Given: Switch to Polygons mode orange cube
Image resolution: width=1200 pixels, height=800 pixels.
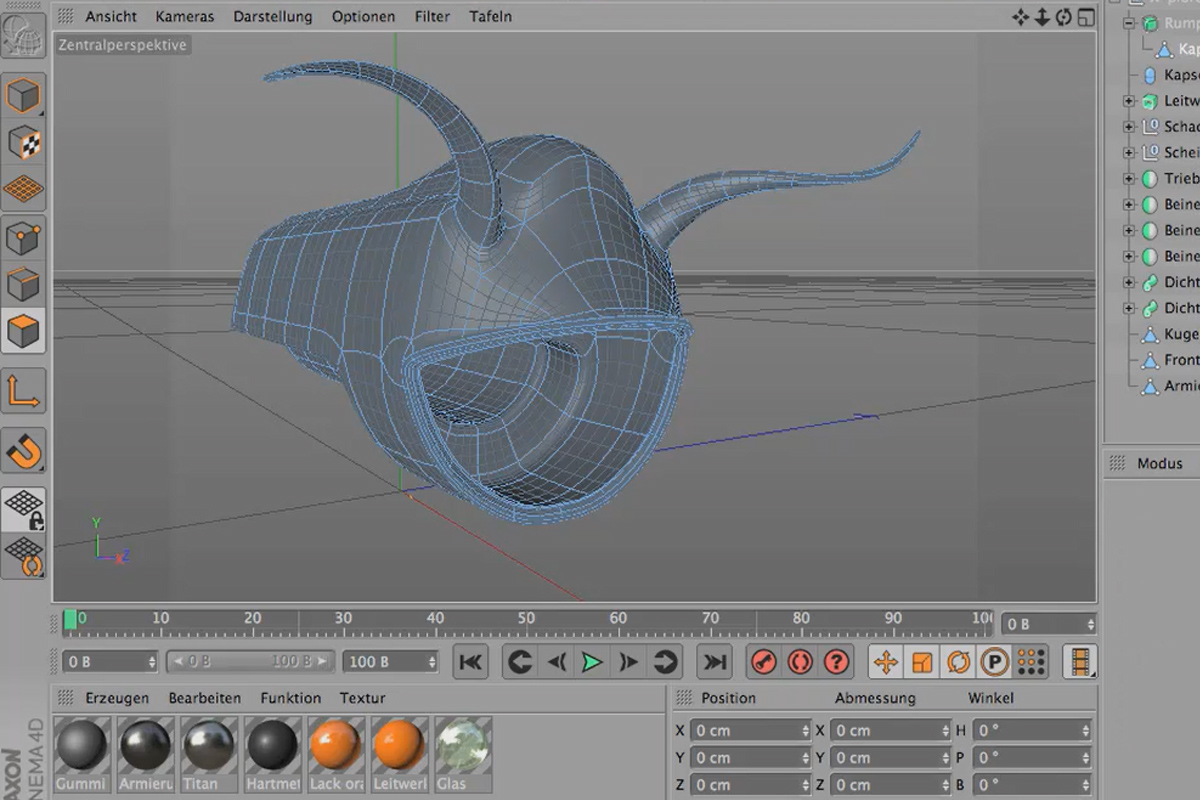Looking at the screenshot, I should (23, 331).
